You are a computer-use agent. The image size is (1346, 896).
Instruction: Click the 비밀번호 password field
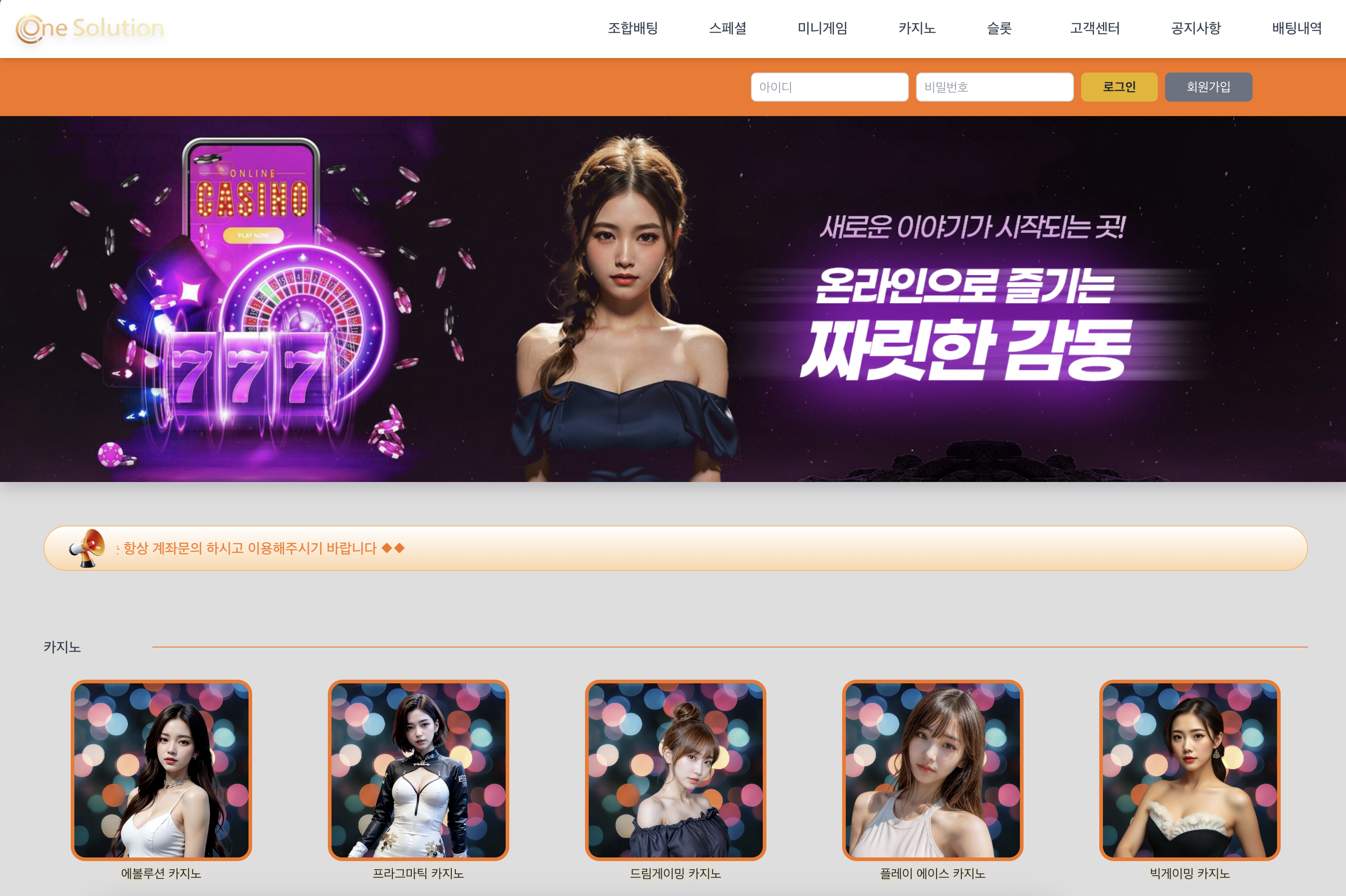tap(994, 87)
